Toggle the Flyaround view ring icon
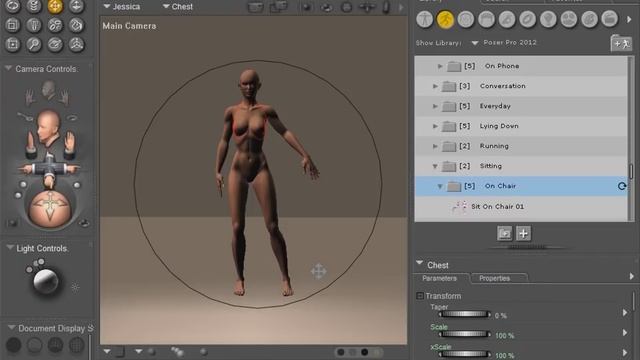 [x=72, y=118]
